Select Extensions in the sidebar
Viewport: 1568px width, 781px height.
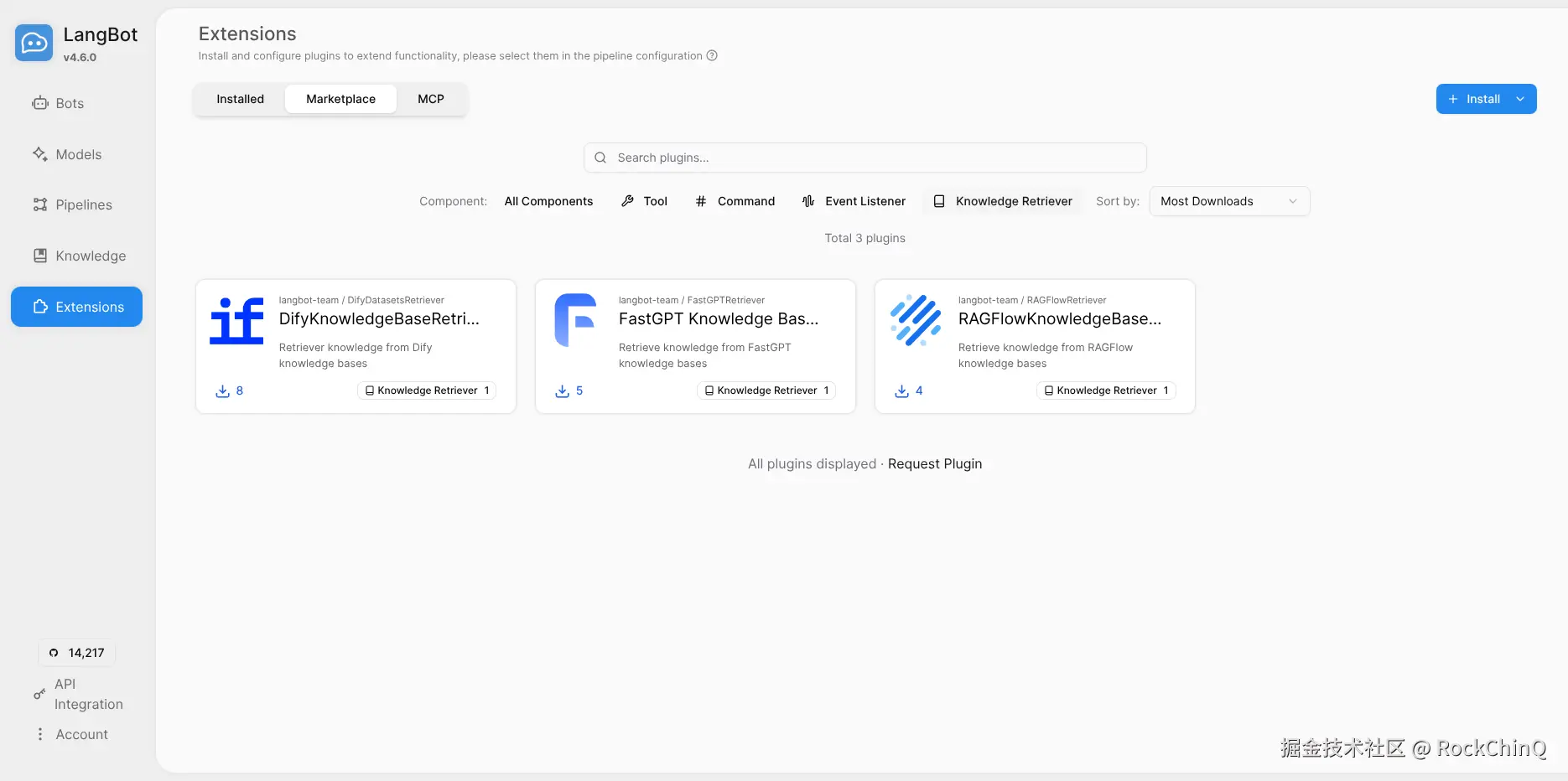click(76, 307)
